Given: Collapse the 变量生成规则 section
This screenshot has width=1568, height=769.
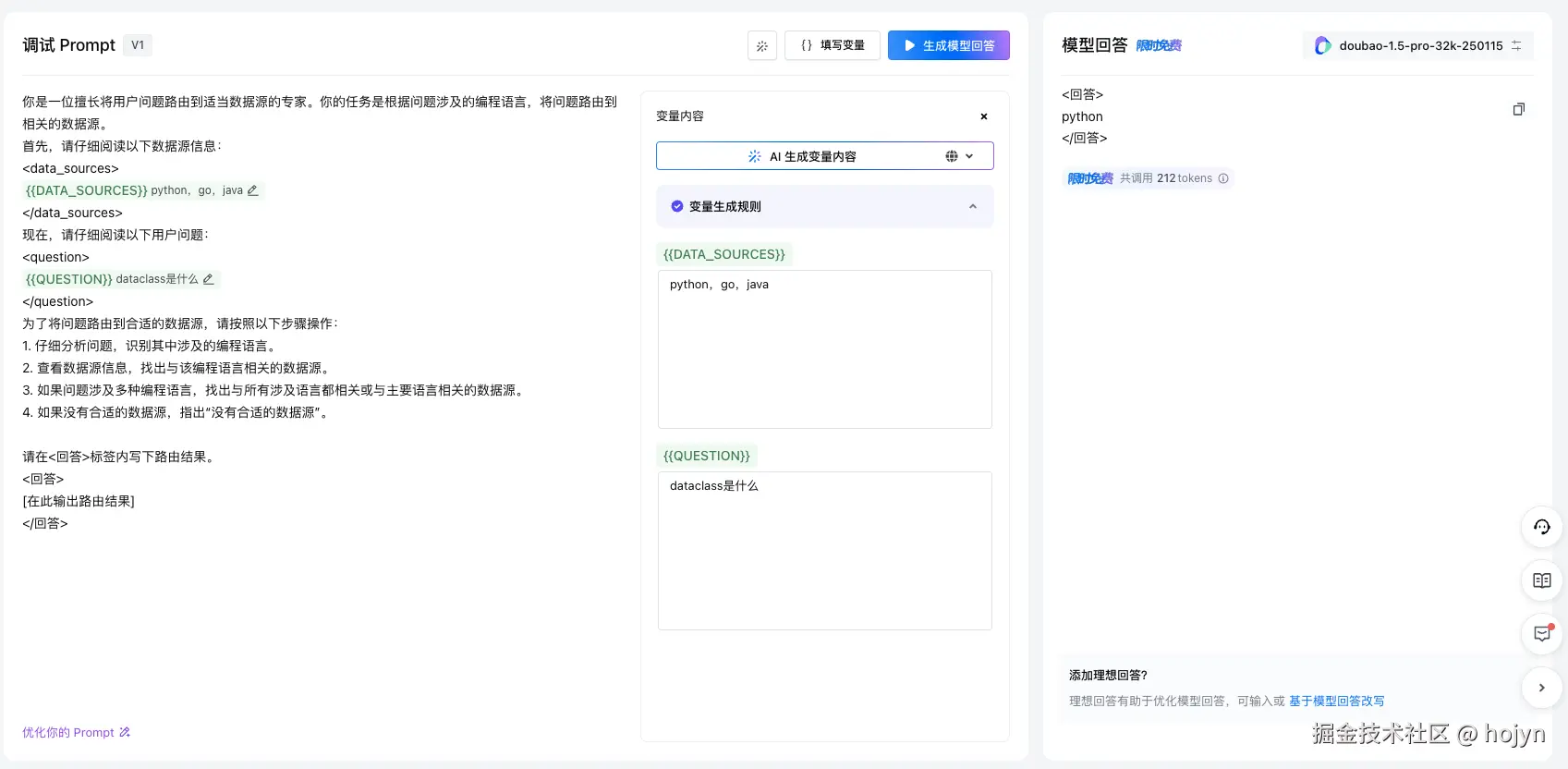Looking at the screenshot, I should tap(973, 207).
